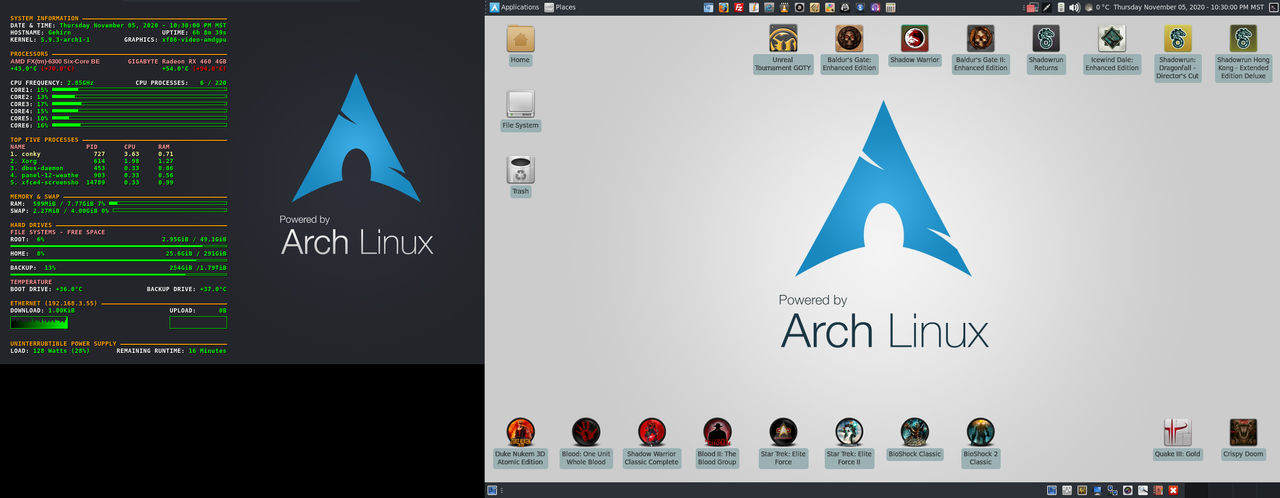
Task: Click the GIGABYTE Radeon RX 460 4GB text
Action: [x=177, y=60]
